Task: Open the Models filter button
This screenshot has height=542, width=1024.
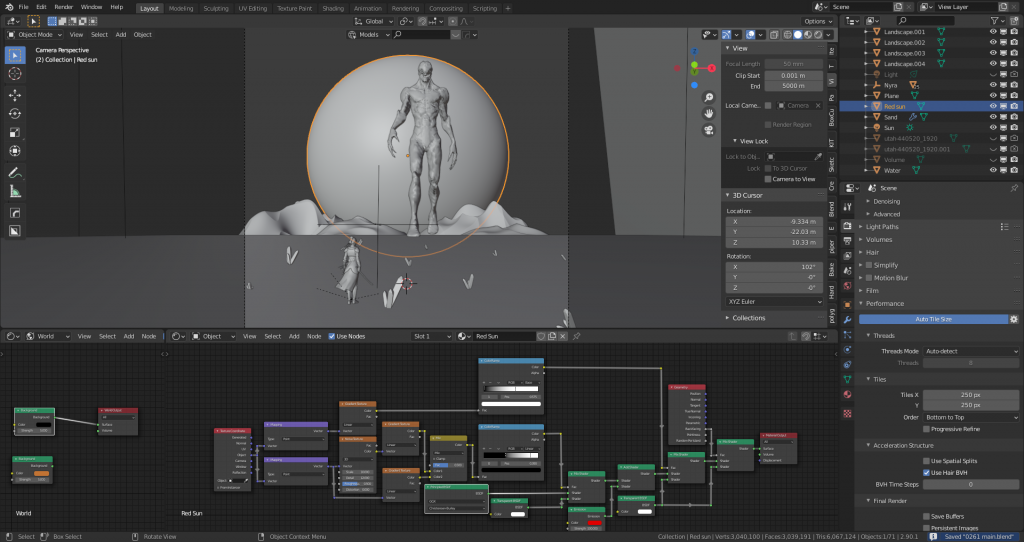Action: coord(368,35)
